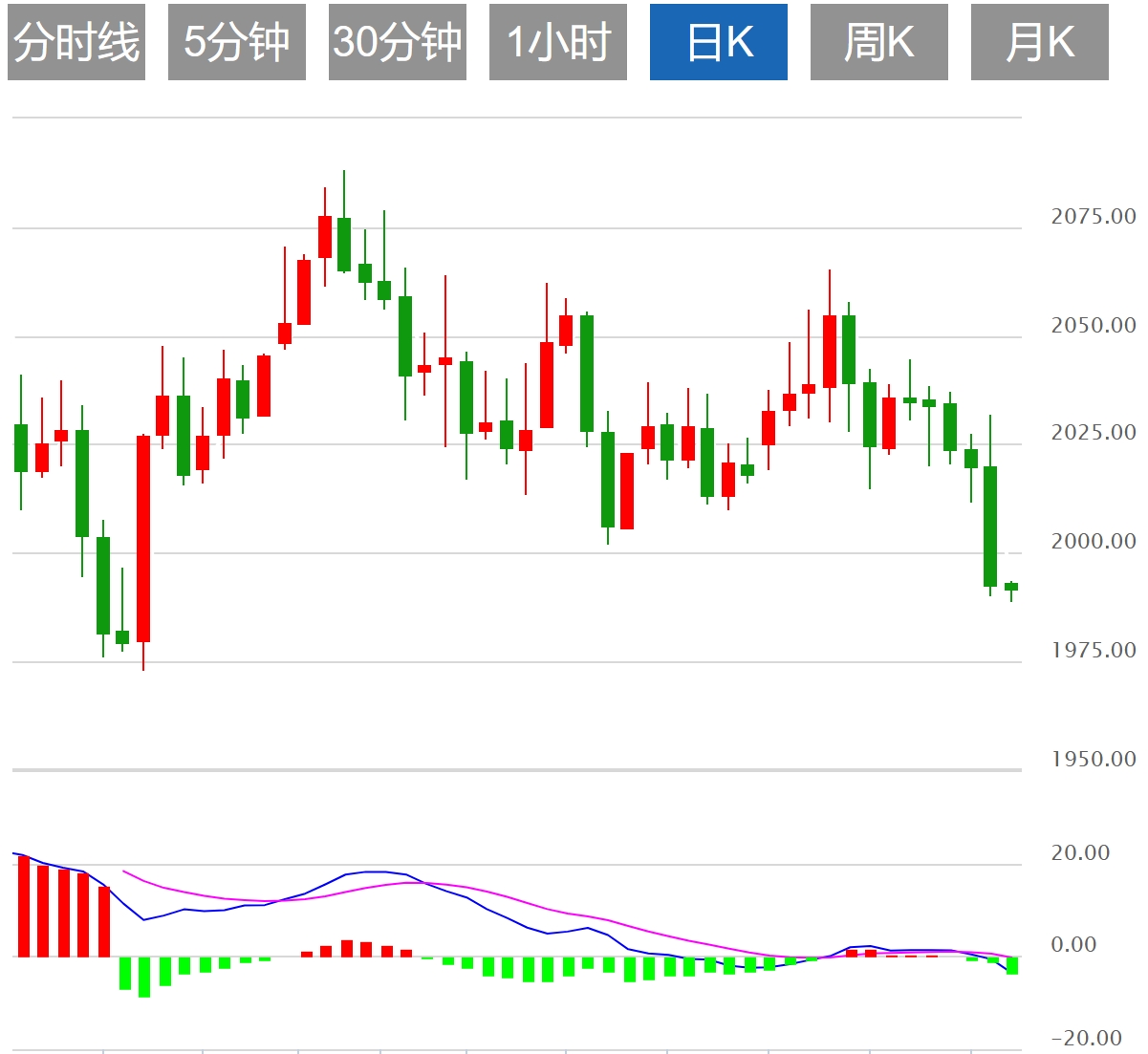Image resolution: width=1148 pixels, height=1054 pixels.
Task: Click the -20.00 MACD axis label
Action: tap(1087, 1039)
